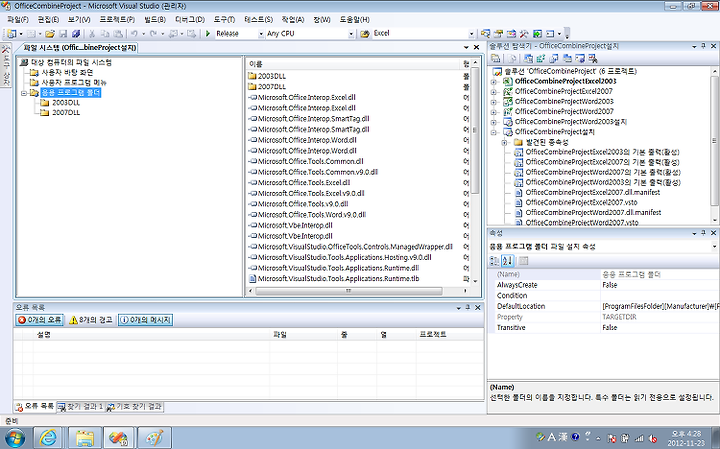
Task: Collapse the OfficeCombineProject설치 project node
Action: pos(494,132)
